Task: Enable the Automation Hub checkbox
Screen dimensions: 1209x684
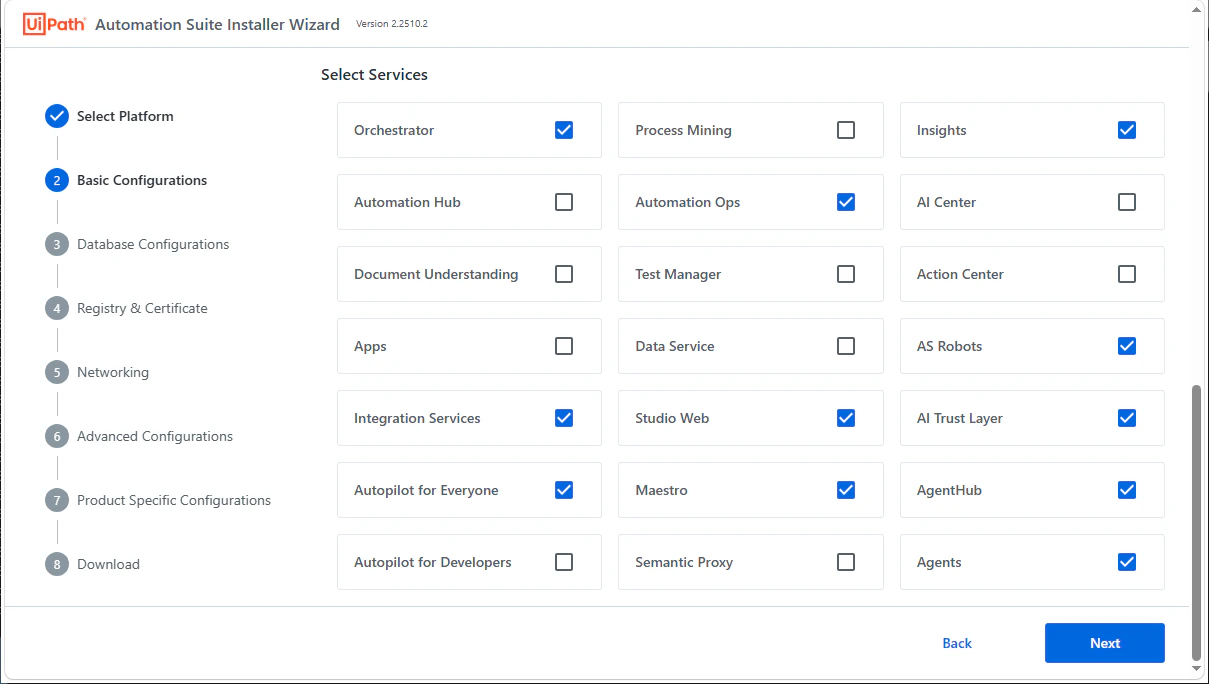Action: pos(564,202)
